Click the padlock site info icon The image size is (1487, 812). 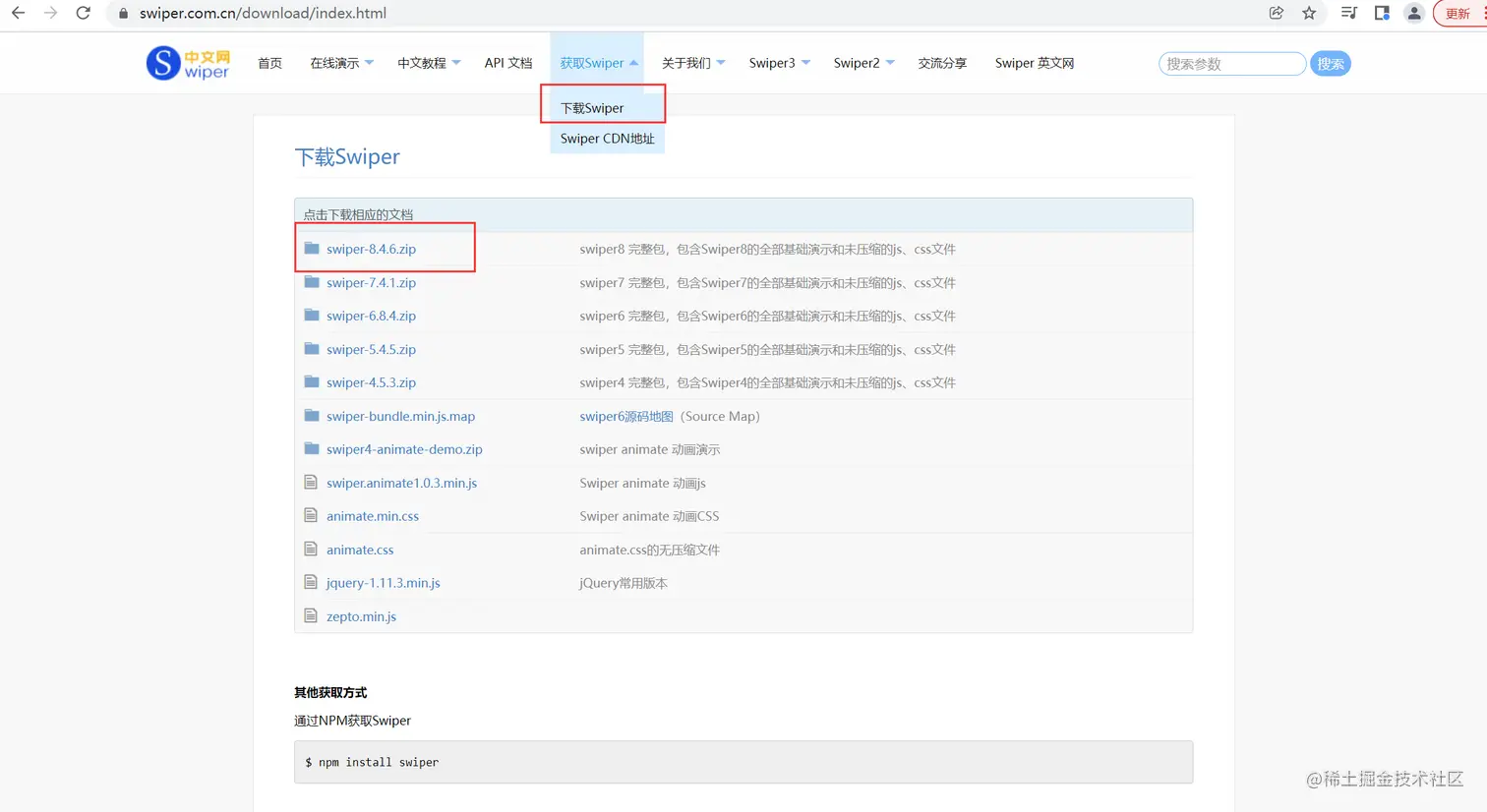click(x=123, y=14)
